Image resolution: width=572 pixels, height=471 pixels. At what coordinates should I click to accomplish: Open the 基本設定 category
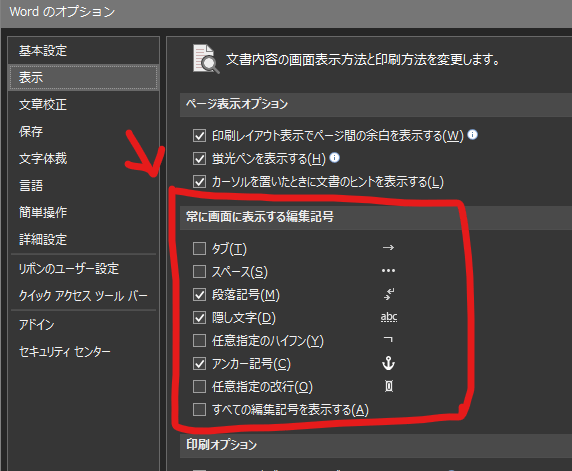(x=83, y=50)
